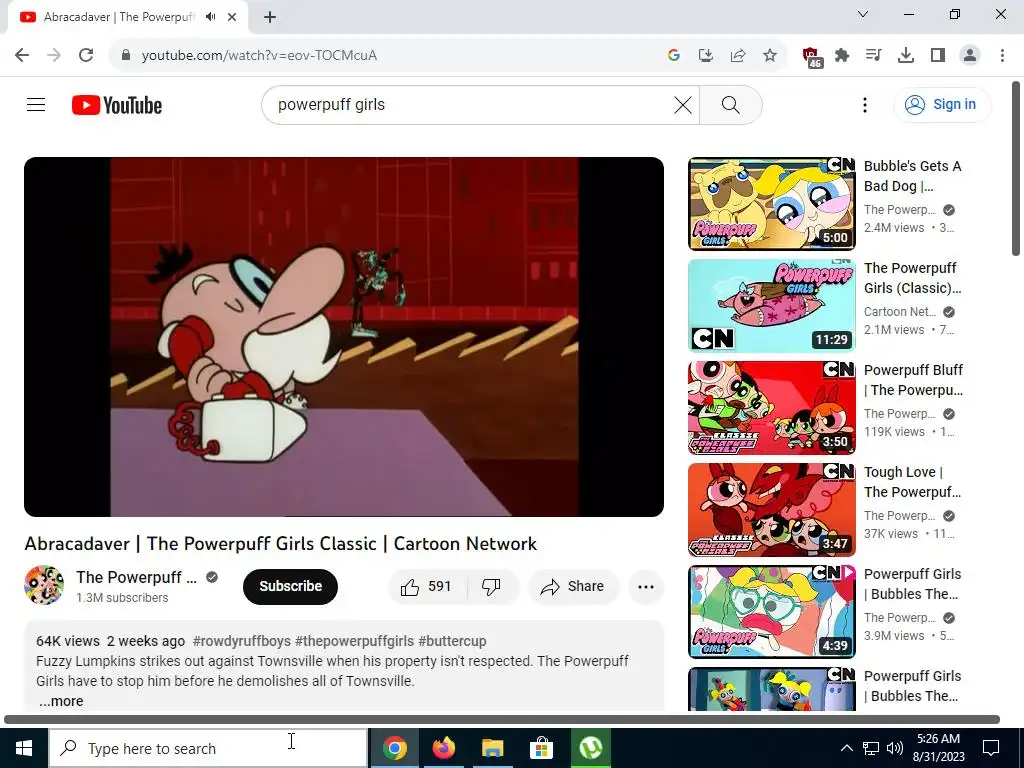Open the Chrome profile avatar icon
The image size is (1024, 768).
pos(970,56)
